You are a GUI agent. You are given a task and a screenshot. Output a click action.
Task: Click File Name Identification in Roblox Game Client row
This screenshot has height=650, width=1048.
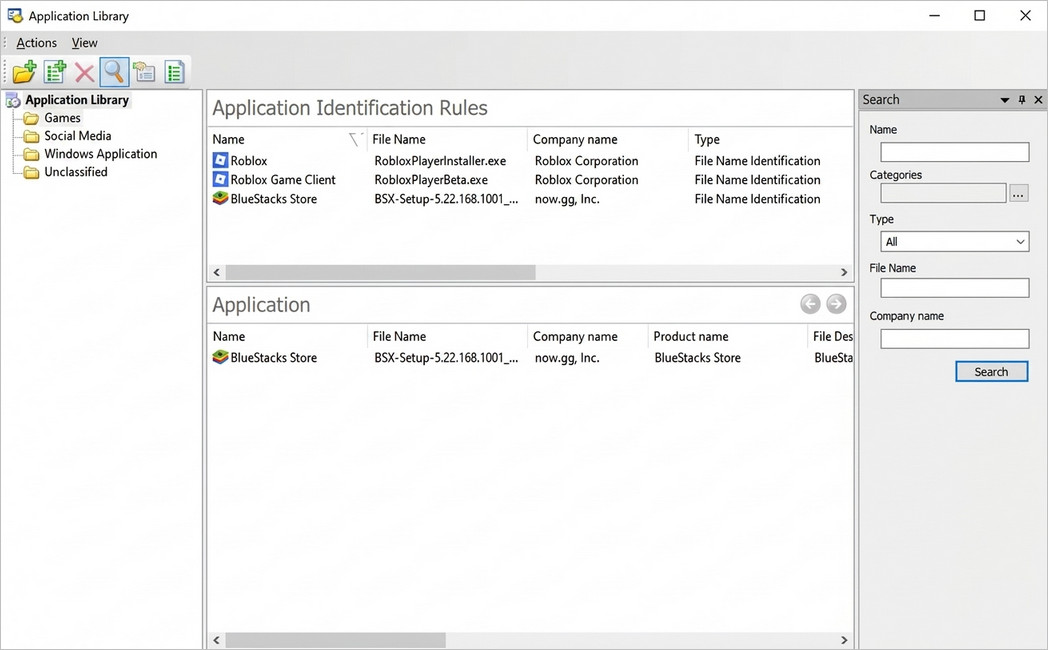click(x=757, y=180)
